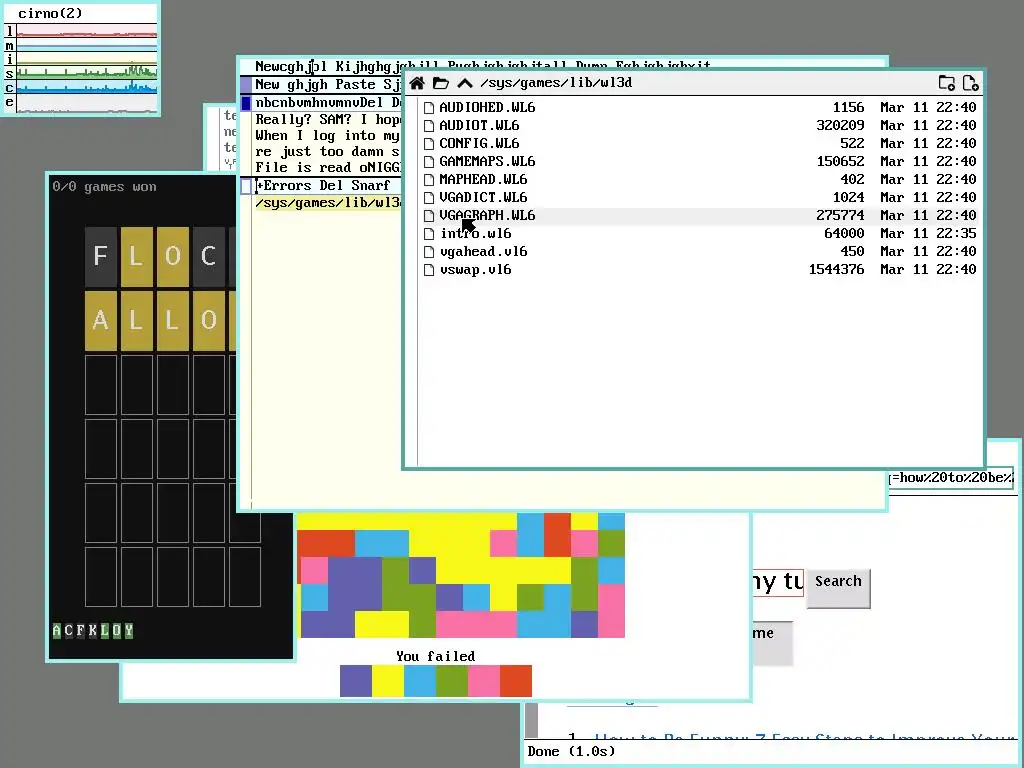This screenshot has height=768, width=1024.
Task: Click letter K in the used-letters strip
Action: pyautogui.click(x=93, y=631)
